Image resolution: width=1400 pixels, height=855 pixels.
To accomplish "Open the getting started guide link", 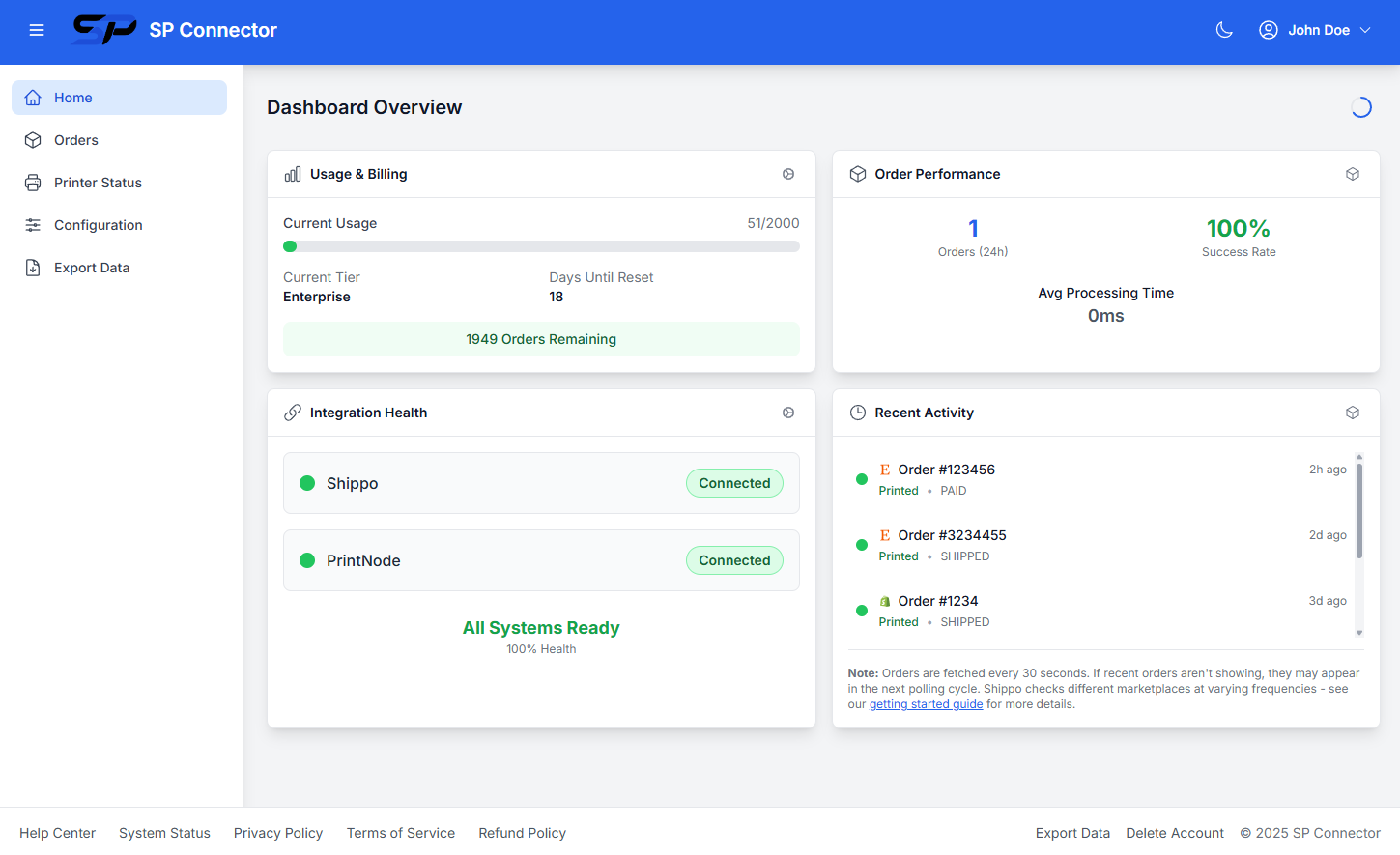I will pyautogui.click(x=926, y=703).
